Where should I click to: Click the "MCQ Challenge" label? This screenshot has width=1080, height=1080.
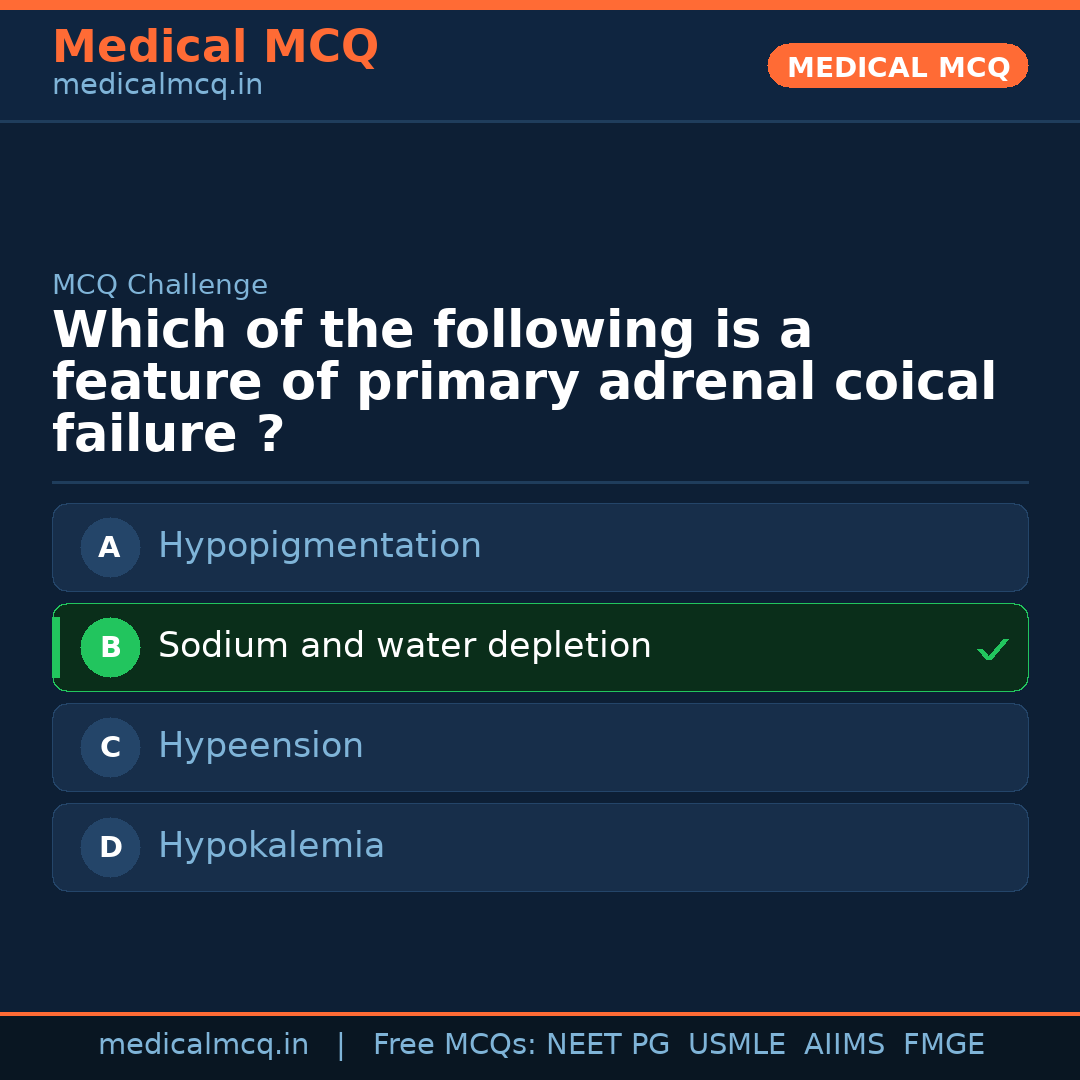[x=160, y=285]
